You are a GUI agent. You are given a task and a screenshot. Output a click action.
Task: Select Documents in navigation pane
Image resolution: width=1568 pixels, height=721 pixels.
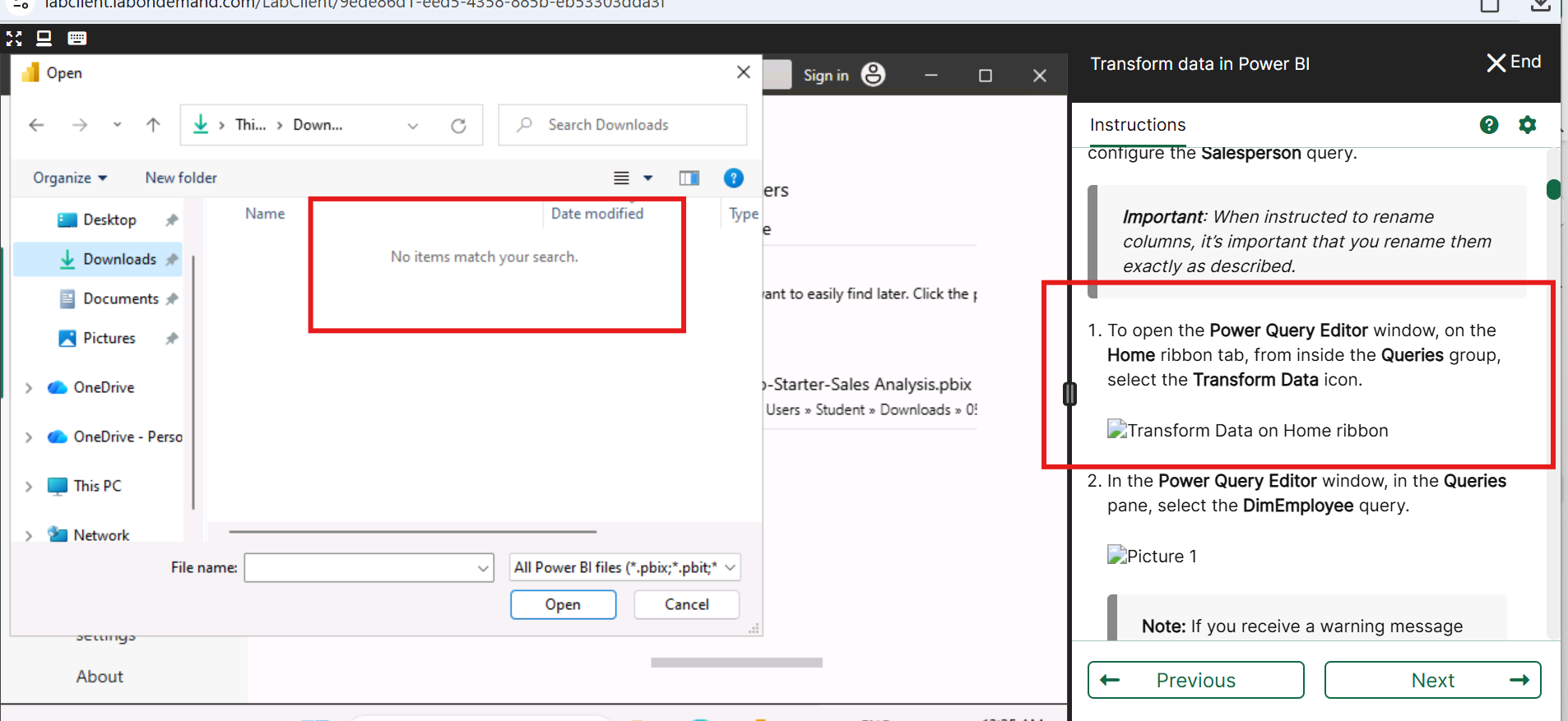[120, 298]
